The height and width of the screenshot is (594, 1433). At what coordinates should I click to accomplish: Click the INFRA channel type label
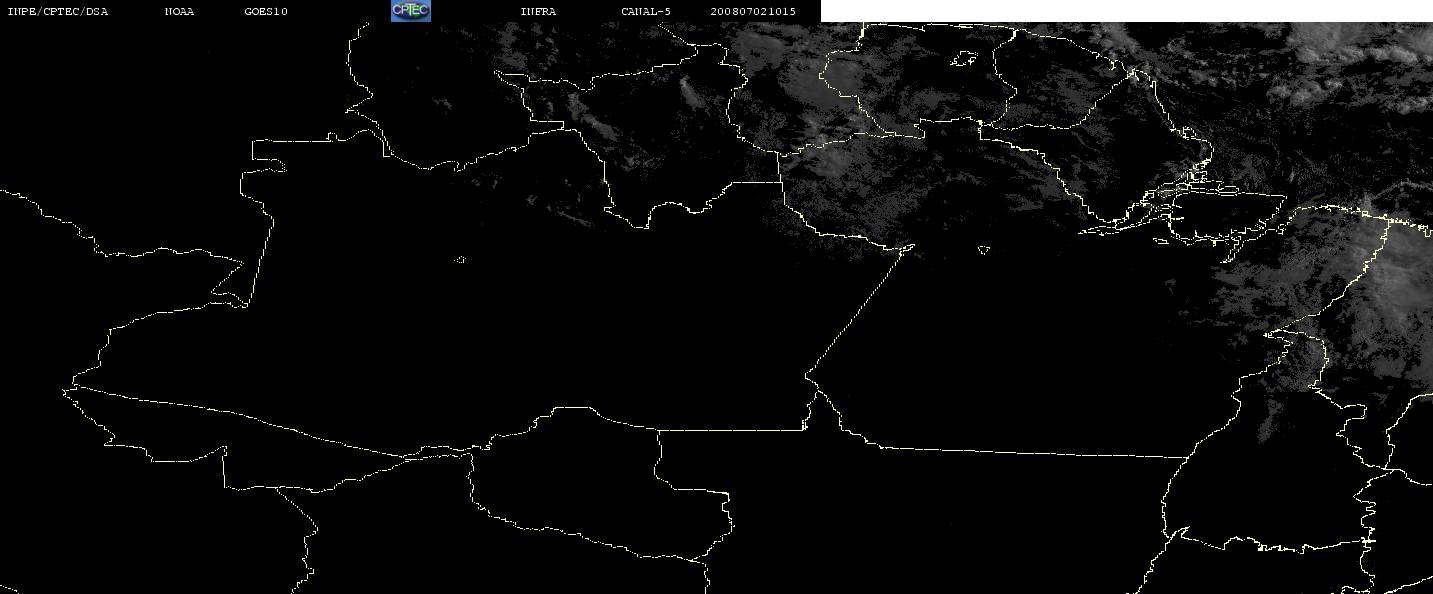point(538,11)
